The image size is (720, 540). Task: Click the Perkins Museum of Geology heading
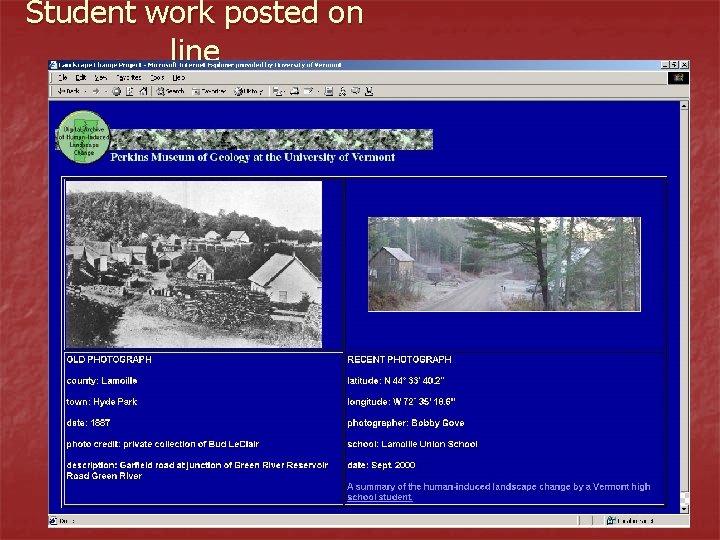point(253,157)
